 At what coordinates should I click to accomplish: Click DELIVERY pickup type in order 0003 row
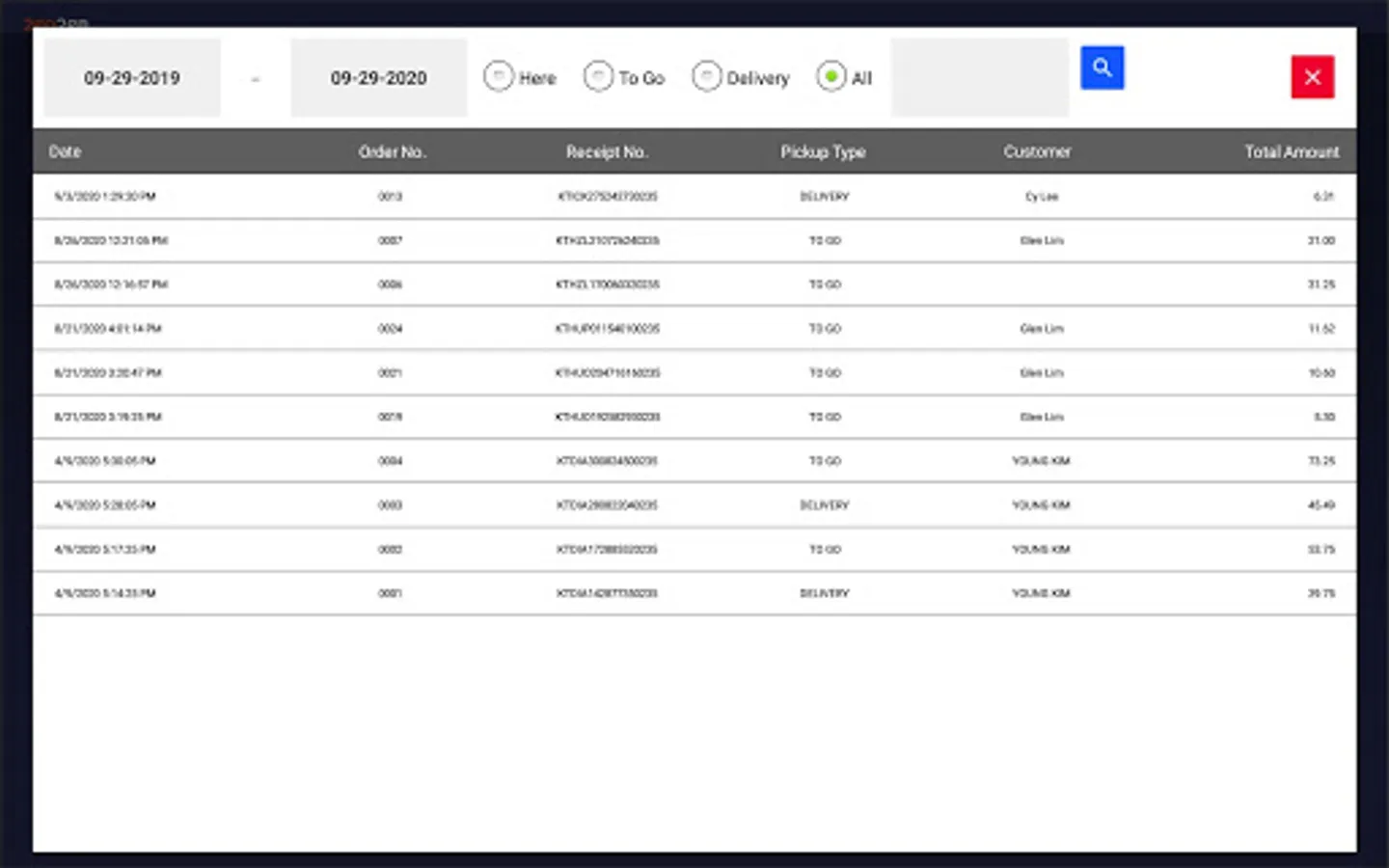[825, 505]
